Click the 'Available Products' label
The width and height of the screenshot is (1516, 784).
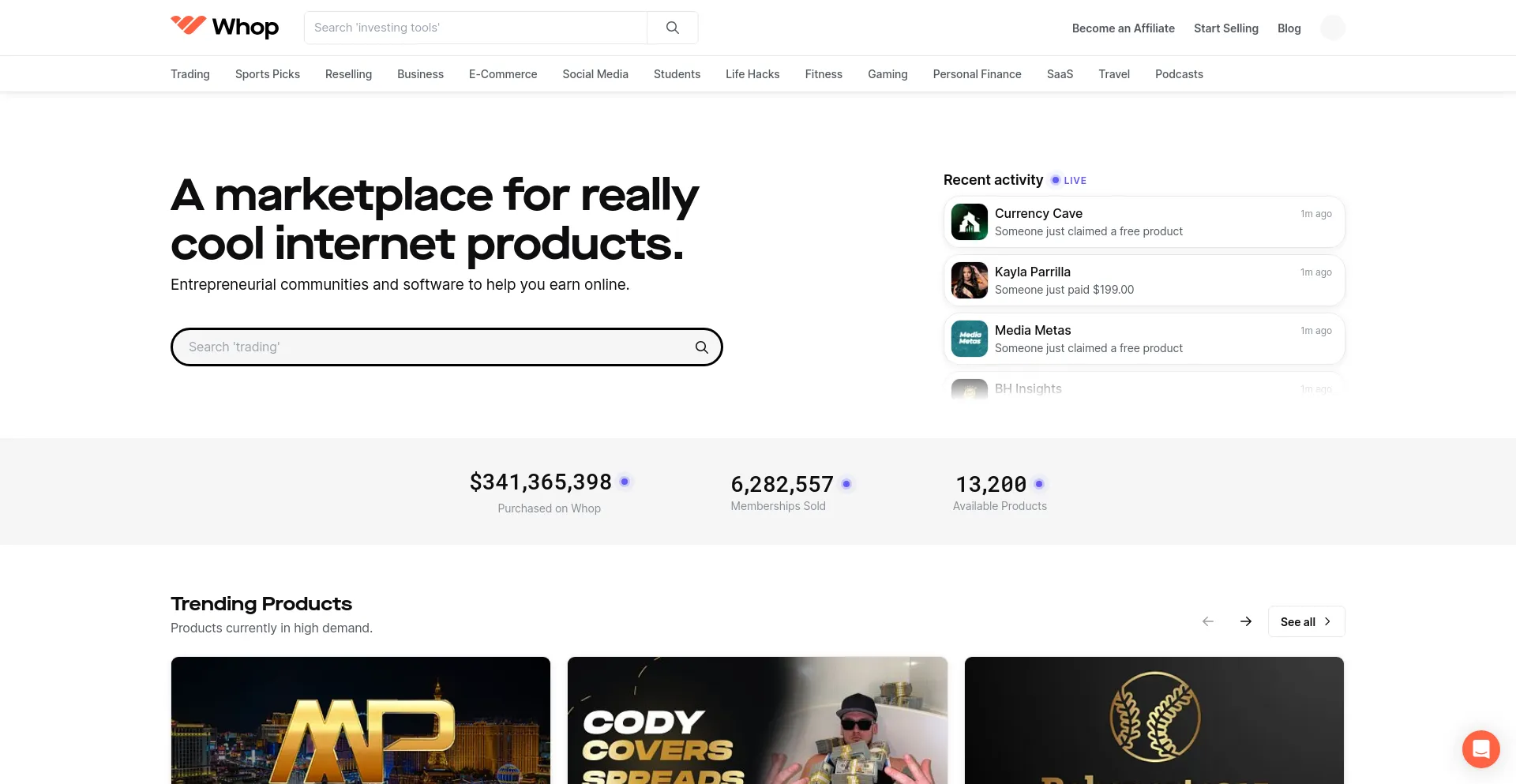pos(1000,506)
